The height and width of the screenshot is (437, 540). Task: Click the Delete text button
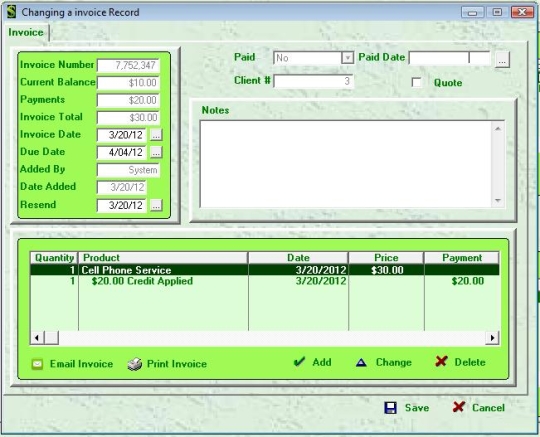(x=470, y=362)
